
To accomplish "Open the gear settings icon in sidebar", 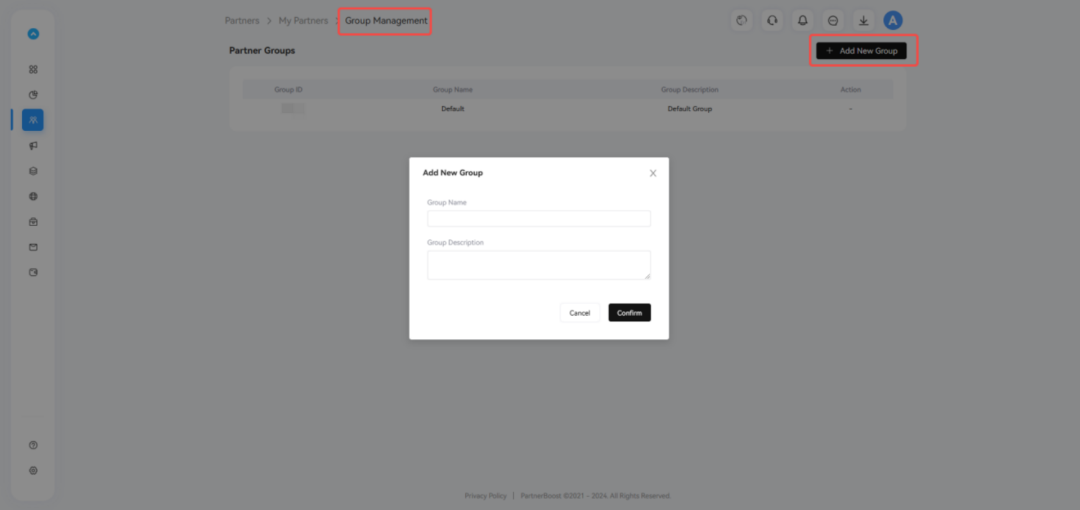I will [x=33, y=471].
